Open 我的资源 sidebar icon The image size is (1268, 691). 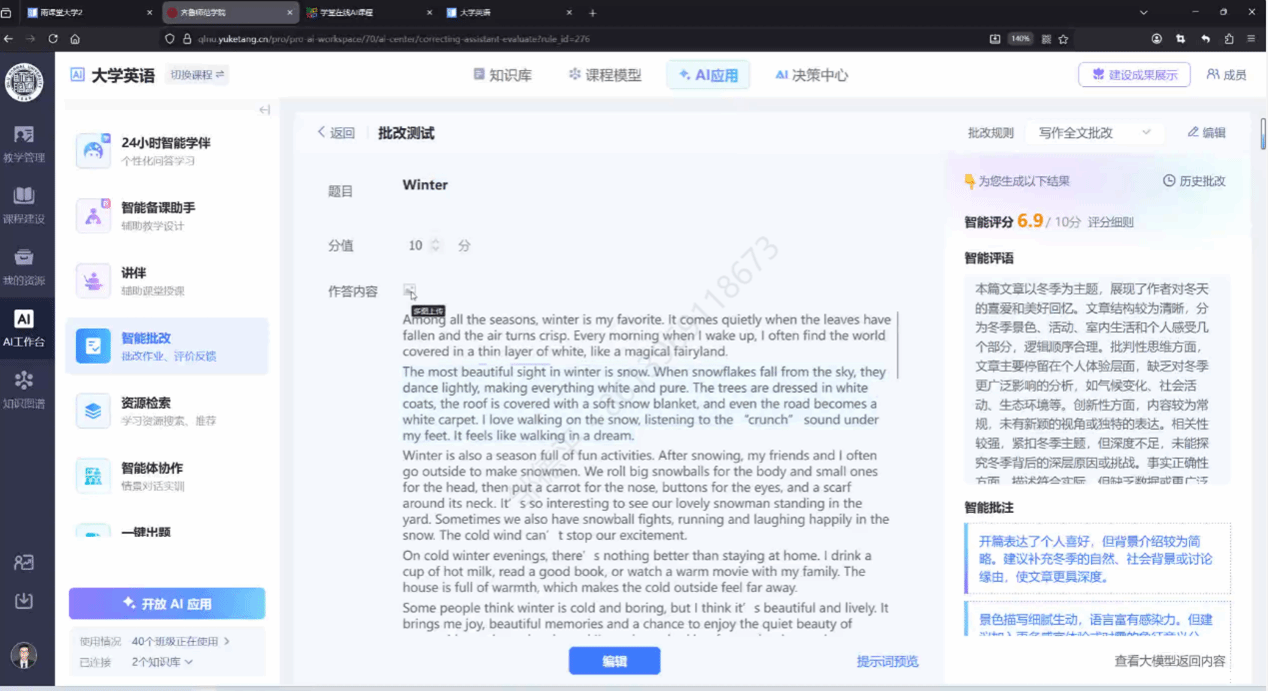coord(24,266)
